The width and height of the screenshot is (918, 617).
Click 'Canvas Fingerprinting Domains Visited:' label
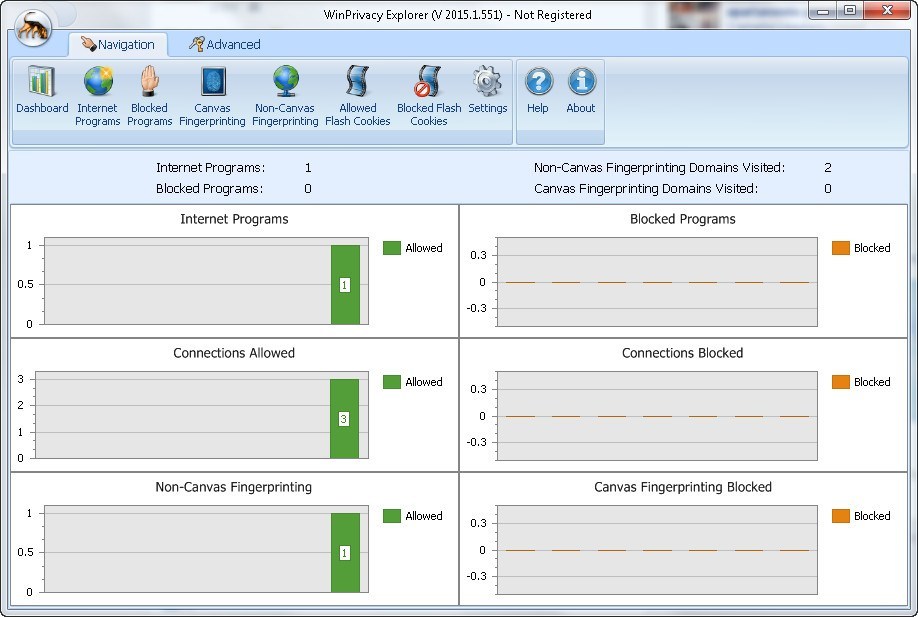(x=646, y=188)
